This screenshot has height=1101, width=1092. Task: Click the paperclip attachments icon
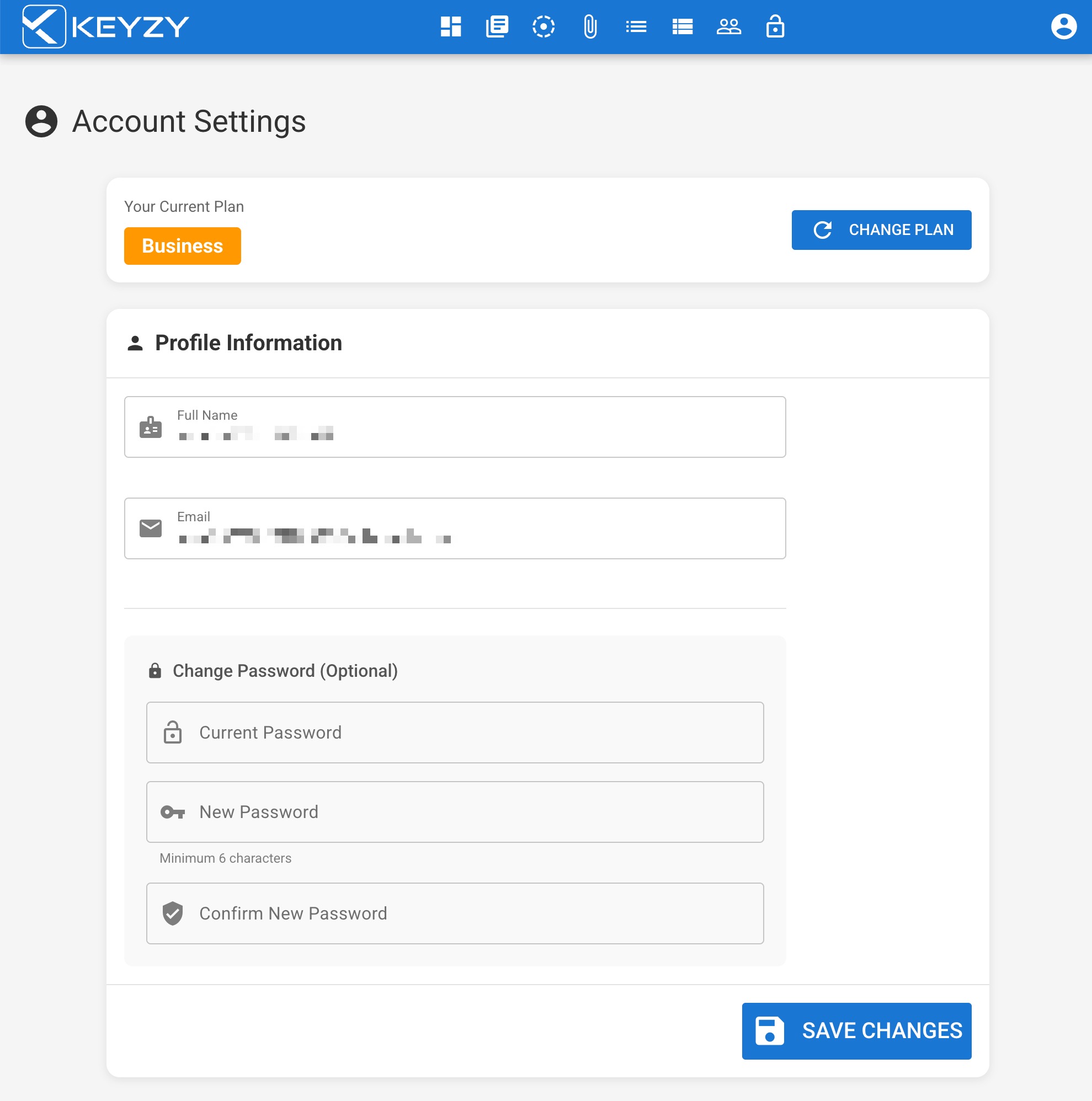pos(590,27)
